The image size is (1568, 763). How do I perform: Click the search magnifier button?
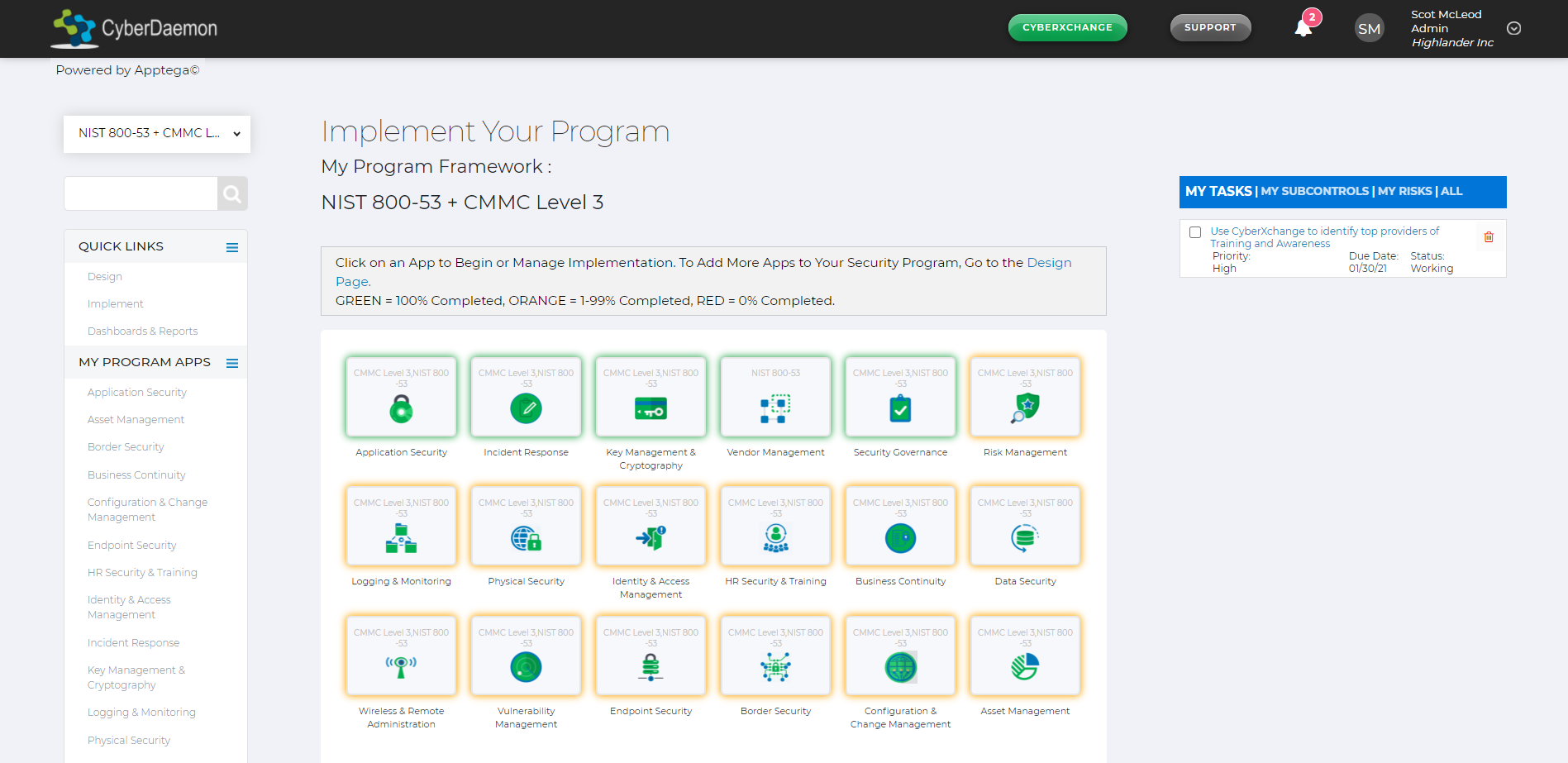coord(232,193)
